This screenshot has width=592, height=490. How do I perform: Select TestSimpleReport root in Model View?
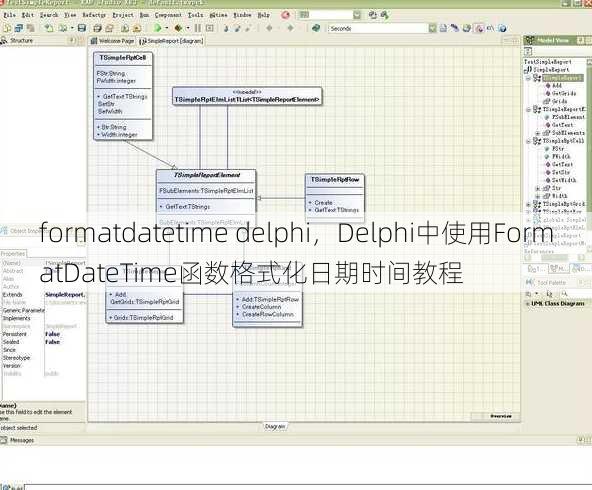[547, 62]
